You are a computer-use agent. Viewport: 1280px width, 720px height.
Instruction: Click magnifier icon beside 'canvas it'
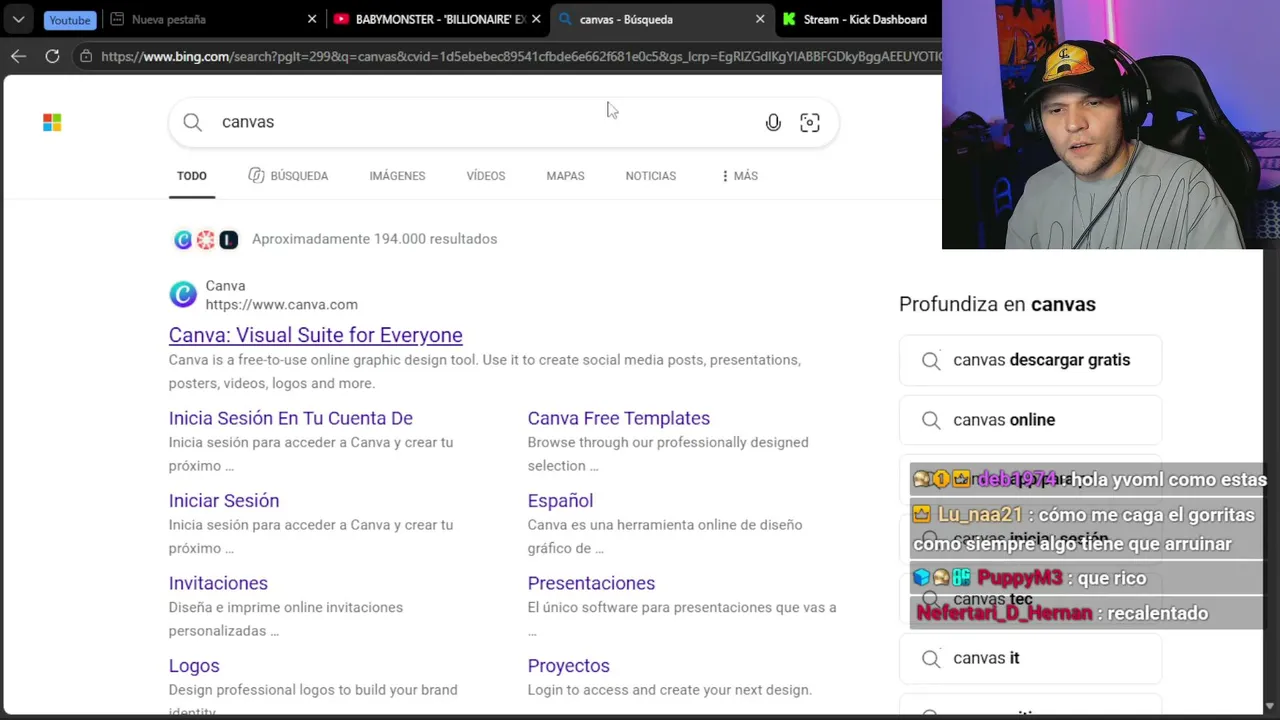(x=931, y=658)
